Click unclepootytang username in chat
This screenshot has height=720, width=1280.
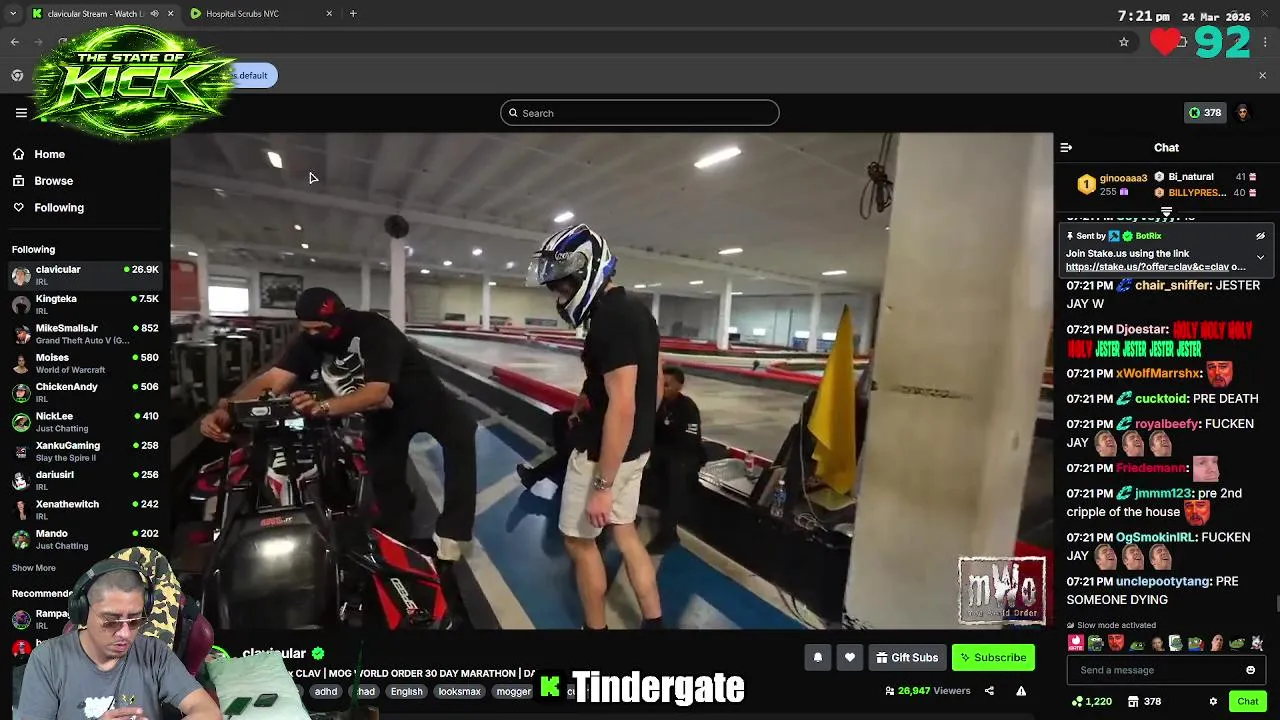click(x=1164, y=581)
